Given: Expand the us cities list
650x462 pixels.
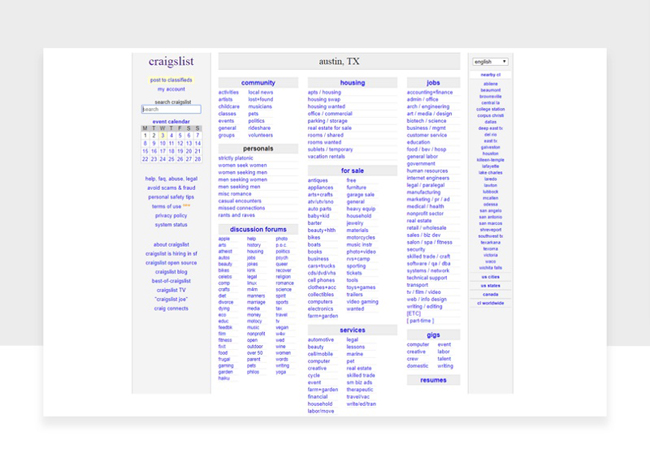Looking at the screenshot, I should click(x=490, y=277).
